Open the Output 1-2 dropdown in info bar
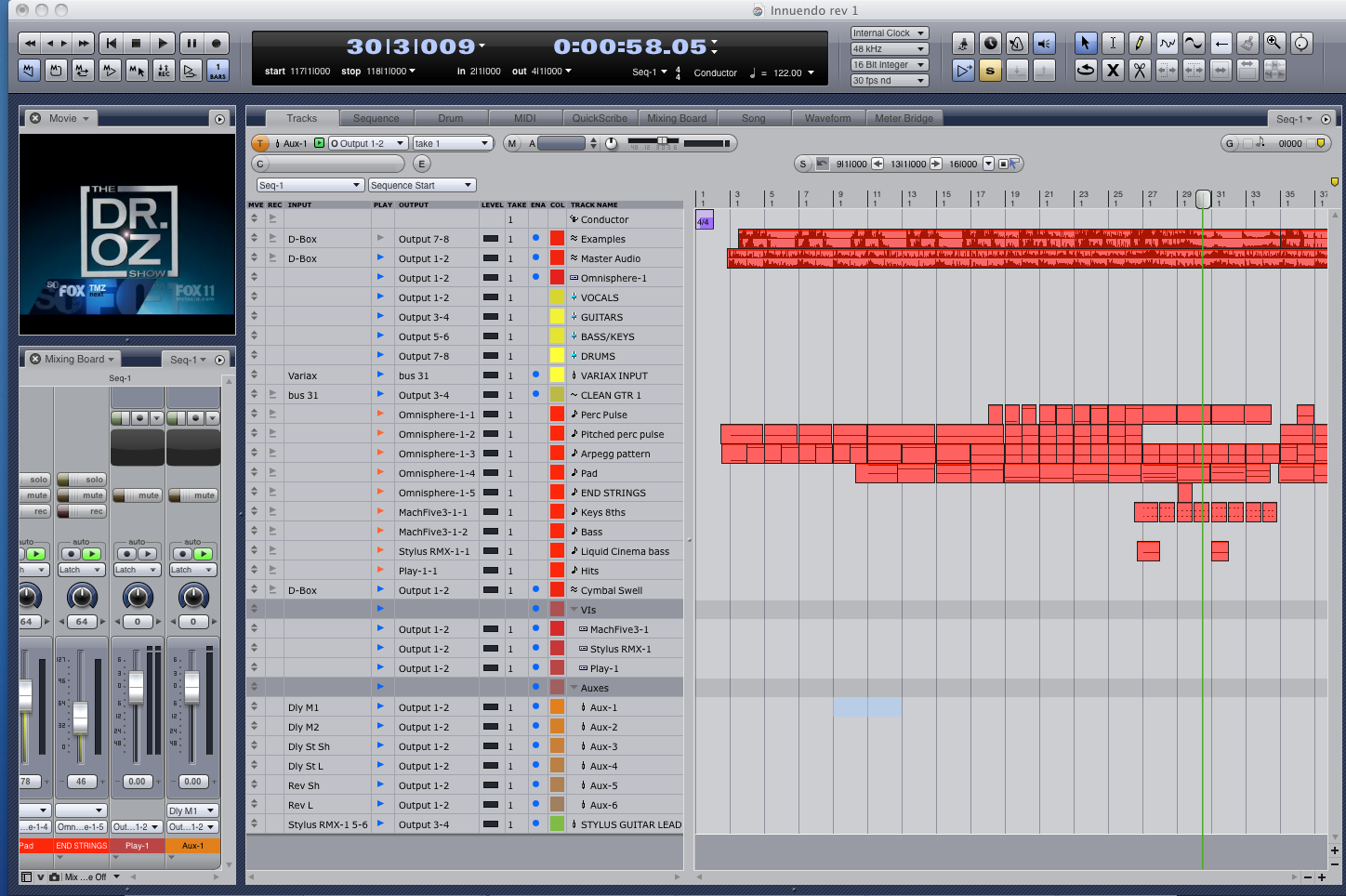Viewport: 1346px width, 896px height. tap(368, 143)
